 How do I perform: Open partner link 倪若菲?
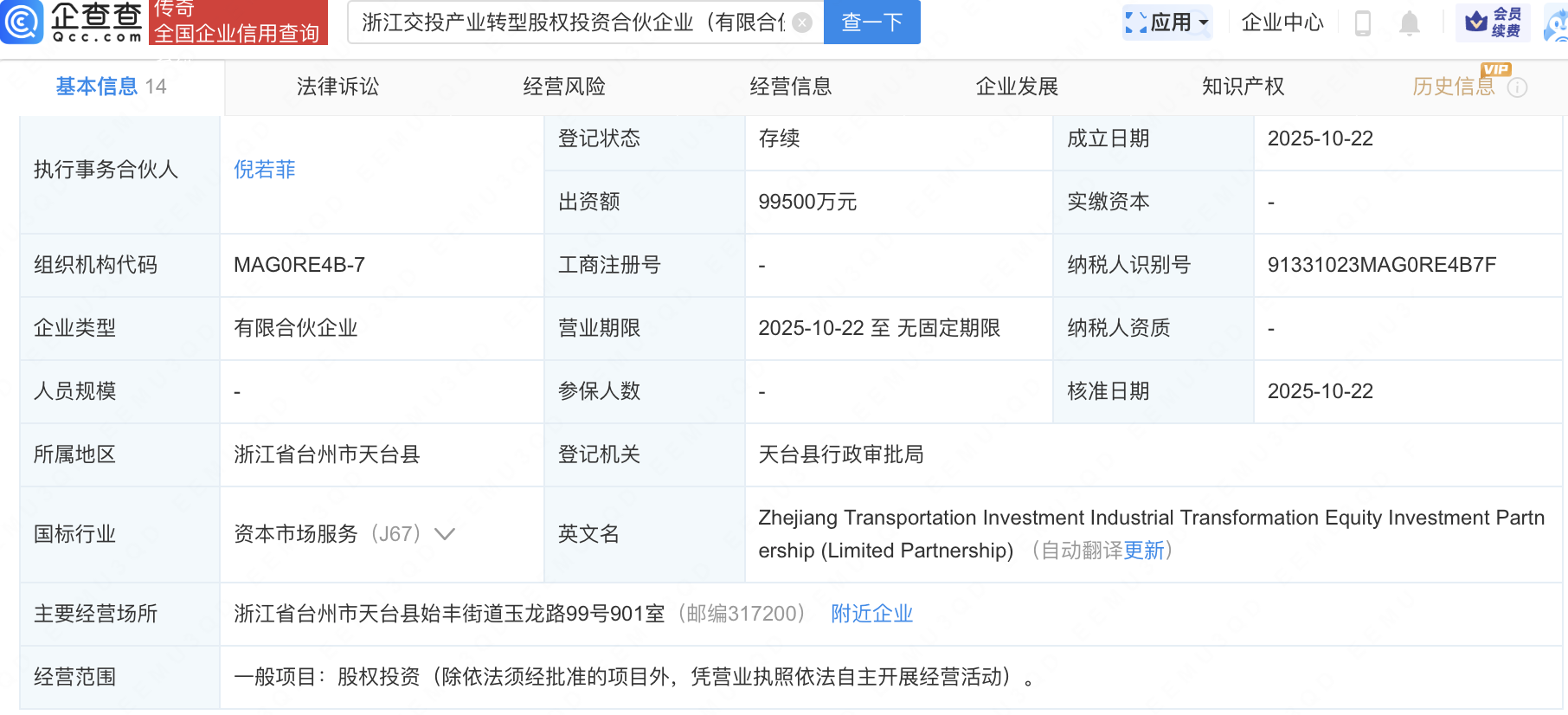pos(265,170)
